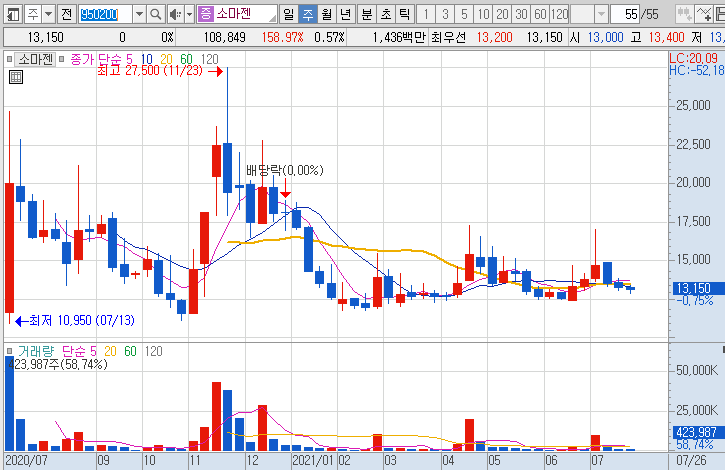Select the 30 interval button
This screenshot has width=725, height=470.
[x=521, y=14]
